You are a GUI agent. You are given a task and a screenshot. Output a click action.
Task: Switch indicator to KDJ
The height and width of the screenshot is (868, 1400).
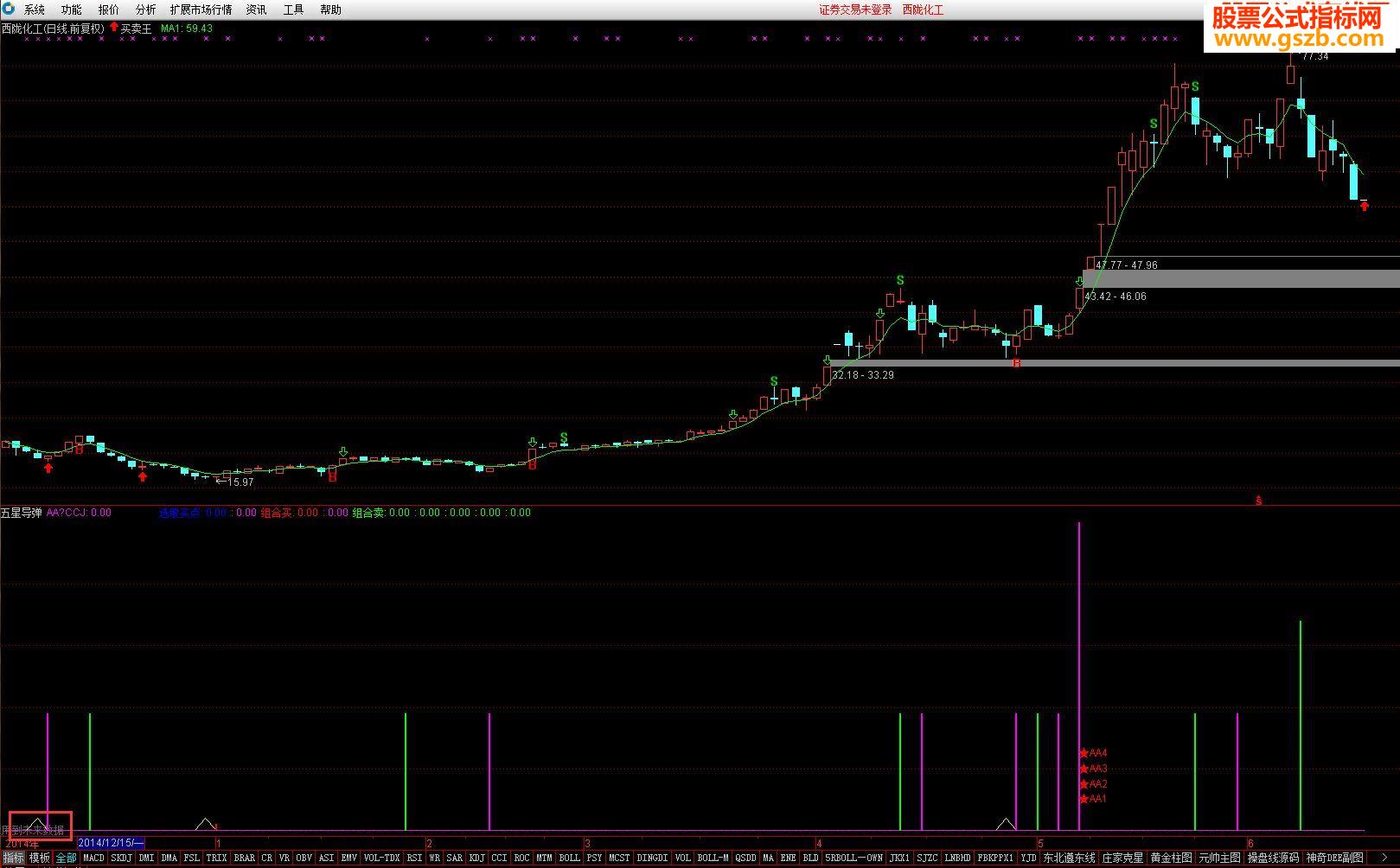tap(476, 858)
